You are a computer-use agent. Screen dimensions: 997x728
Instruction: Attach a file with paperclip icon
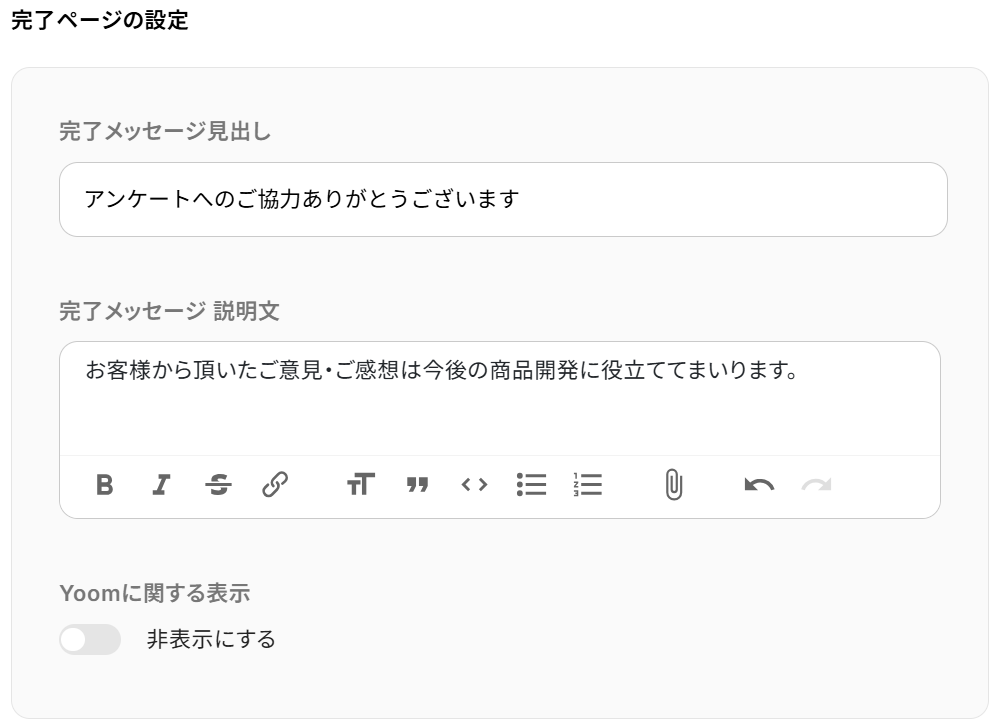point(674,485)
